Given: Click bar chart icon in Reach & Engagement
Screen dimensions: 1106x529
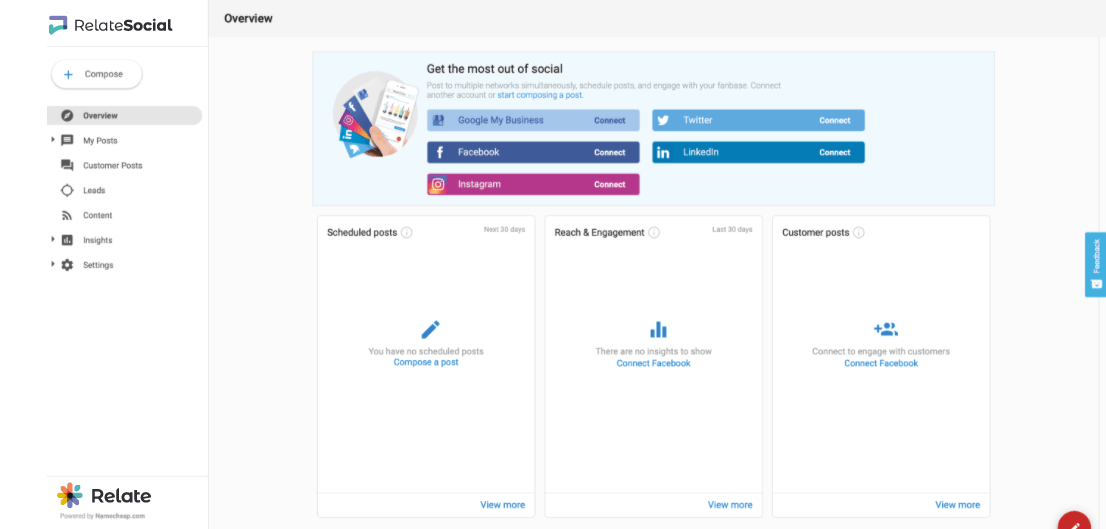Looking at the screenshot, I should tap(658, 329).
